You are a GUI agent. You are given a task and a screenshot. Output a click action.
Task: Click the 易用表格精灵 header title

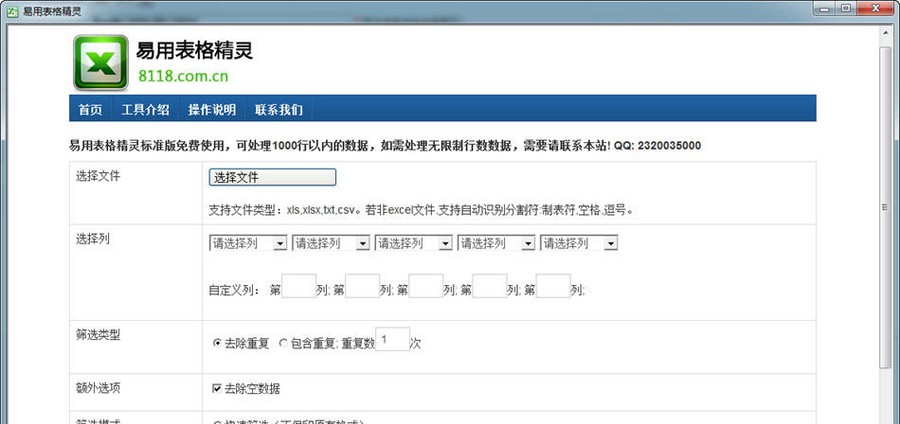[194, 50]
